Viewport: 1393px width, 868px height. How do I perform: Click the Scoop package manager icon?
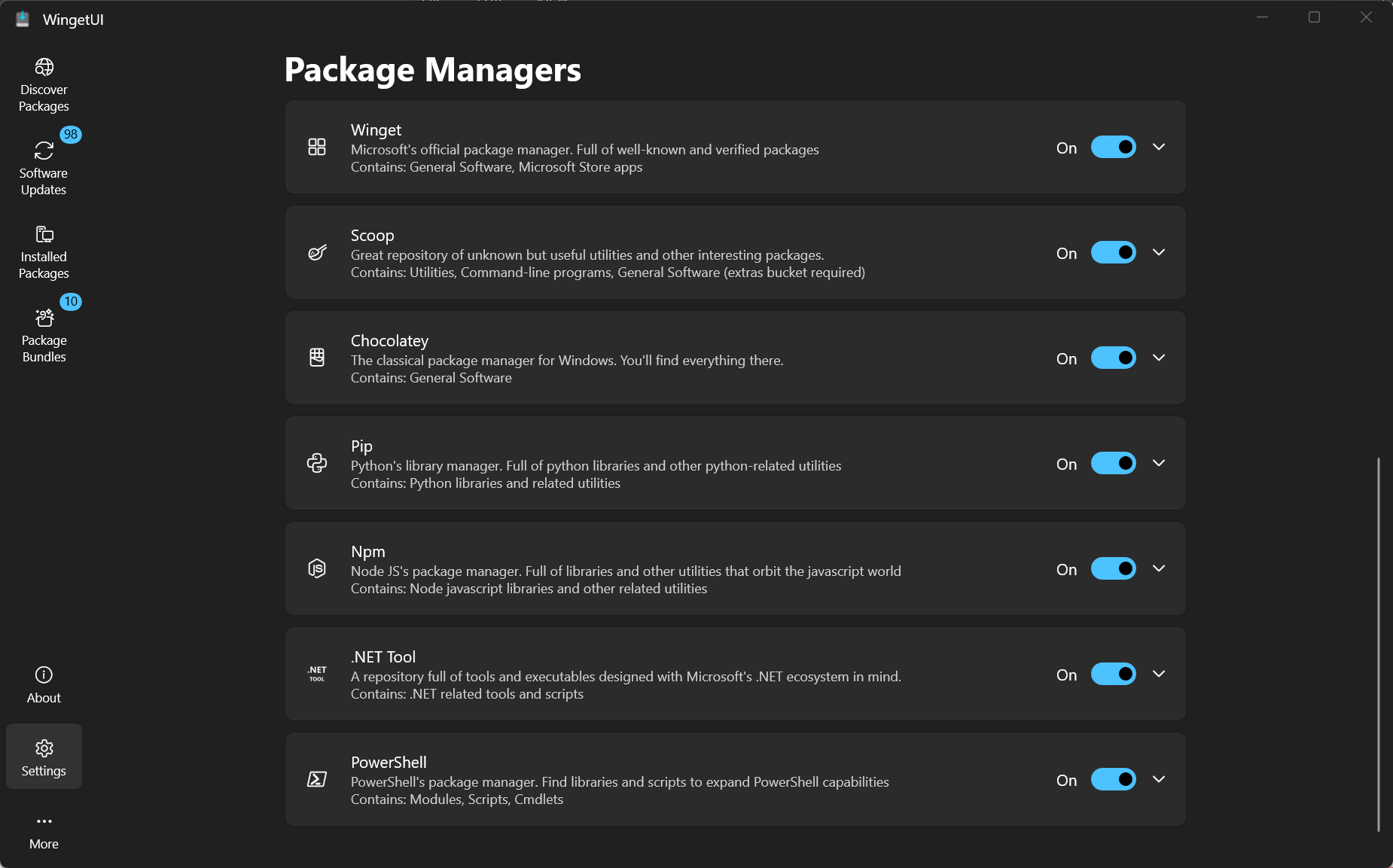(x=317, y=252)
